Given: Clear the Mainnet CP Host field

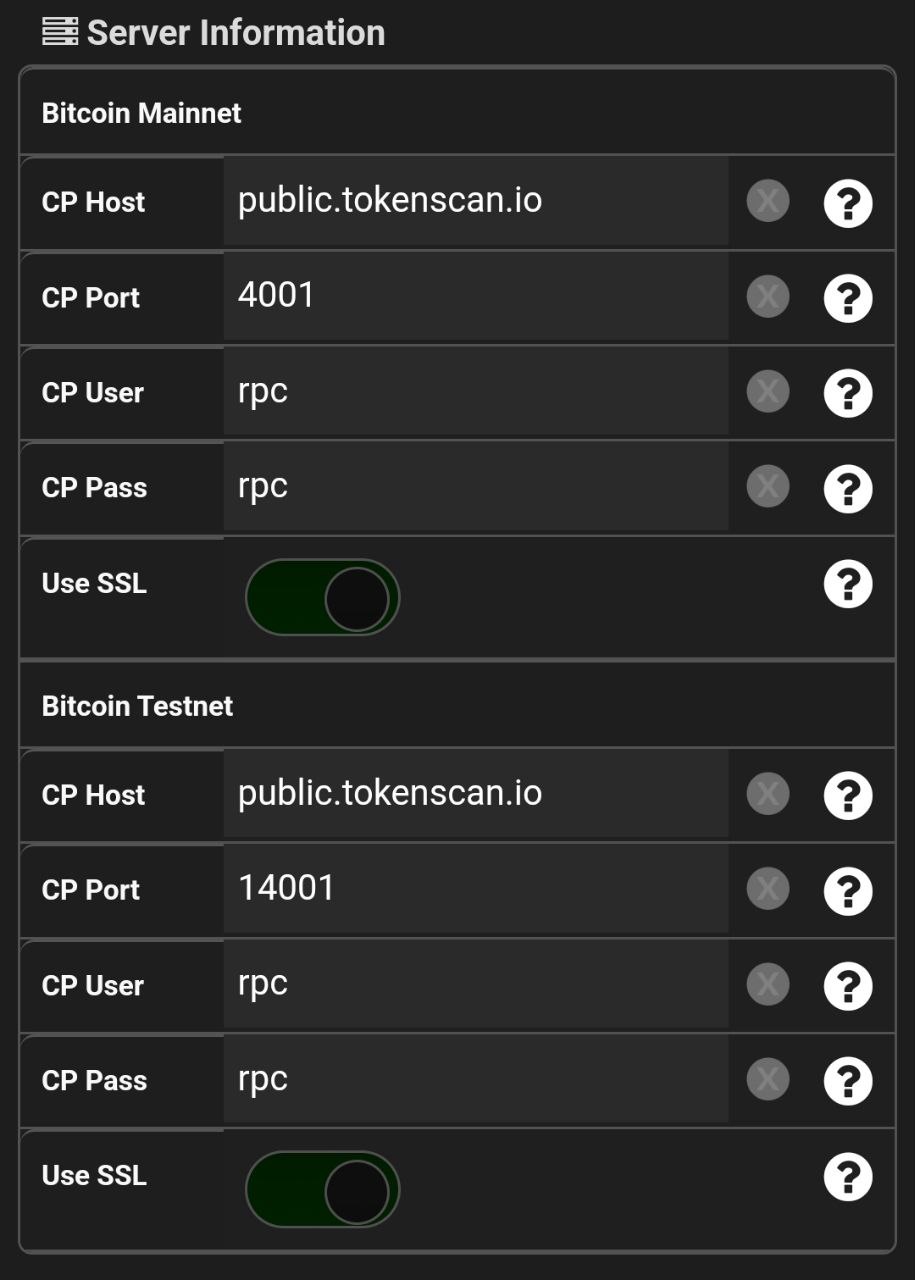Looking at the screenshot, I should tap(768, 202).
